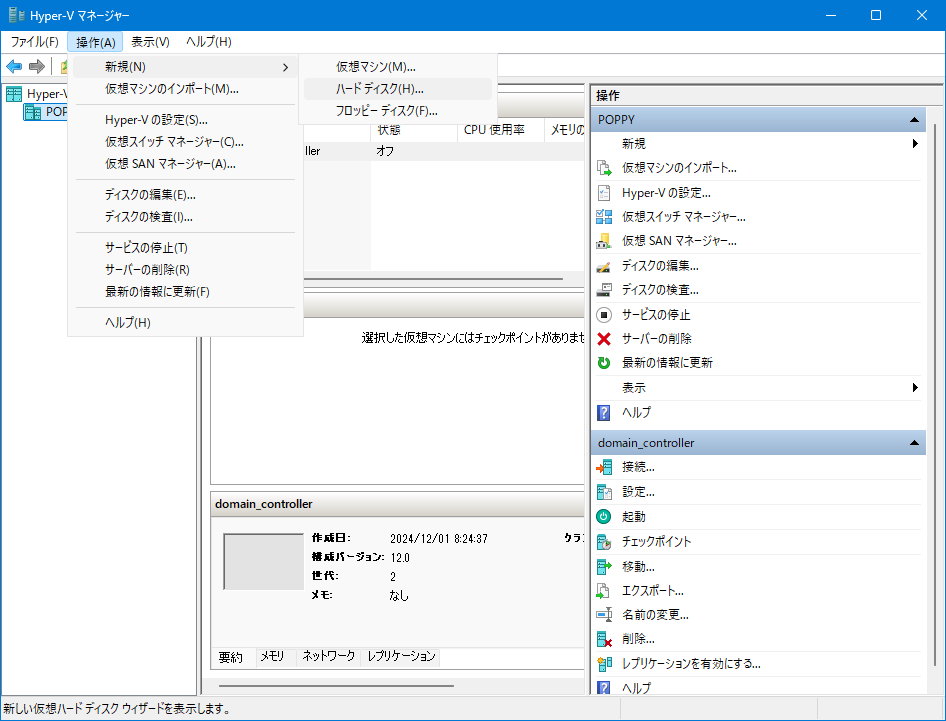The height and width of the screenshot is (721, 946).
Task: Click the green refresh 最新の情報に更新 icon
Action: pyautogui.click(x=604, y=363)
